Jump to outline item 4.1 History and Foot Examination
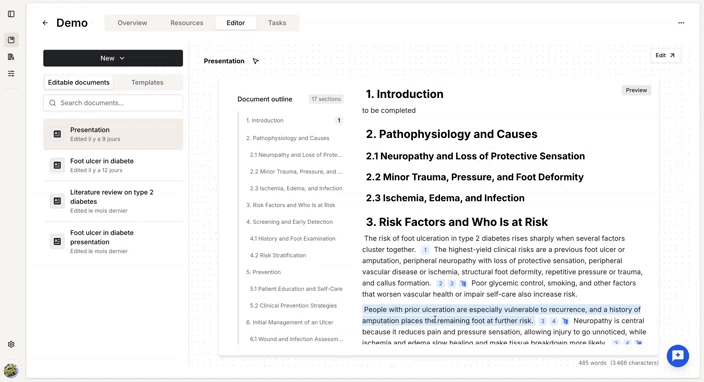The image size is (704, 382). (293, 239)
